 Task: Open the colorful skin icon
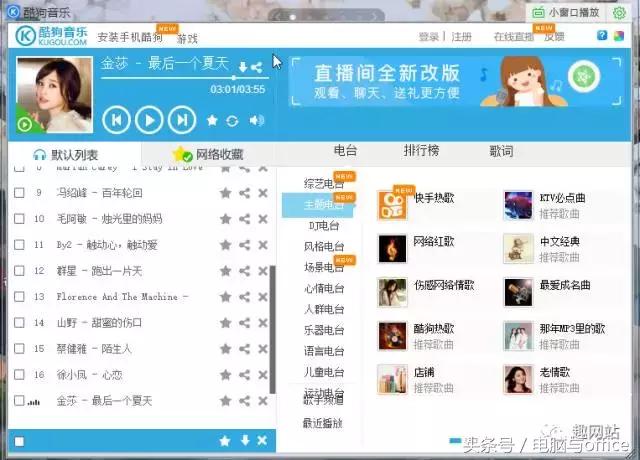[x=619, y=36]
